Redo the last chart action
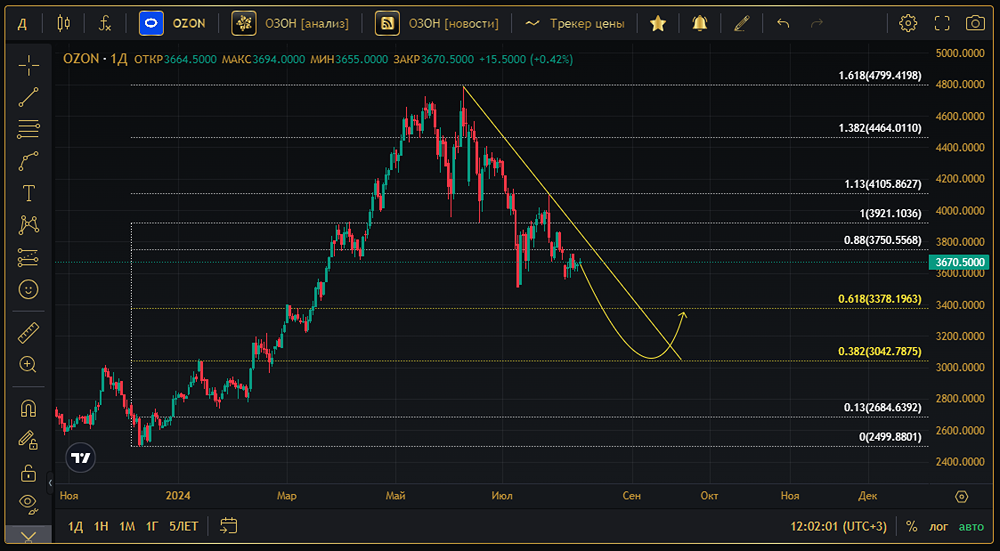This screenshot has width=1000, height=551. 816,24
